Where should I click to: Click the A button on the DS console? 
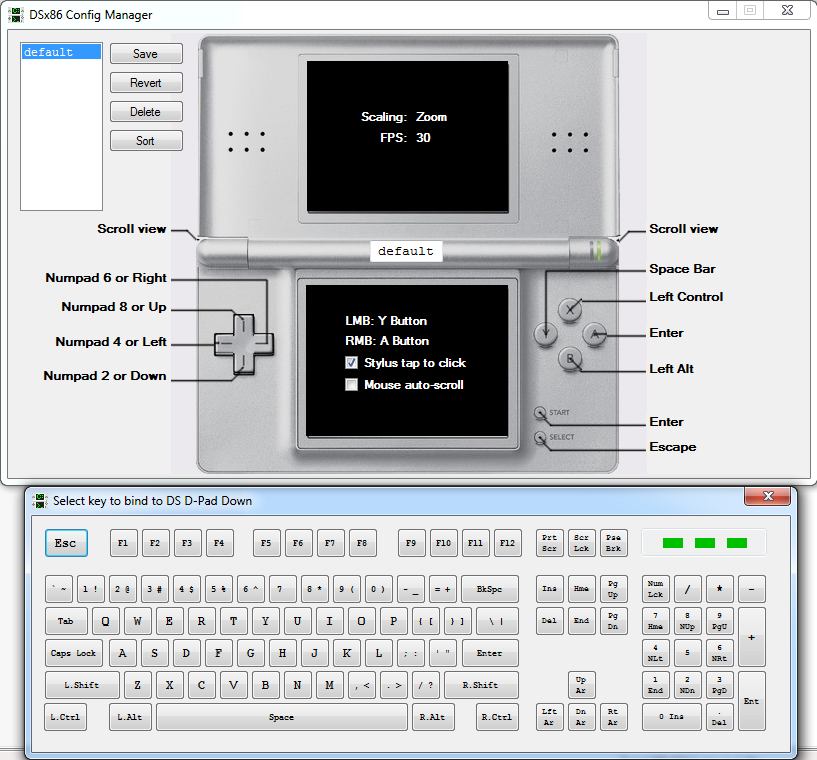(595, 334)
